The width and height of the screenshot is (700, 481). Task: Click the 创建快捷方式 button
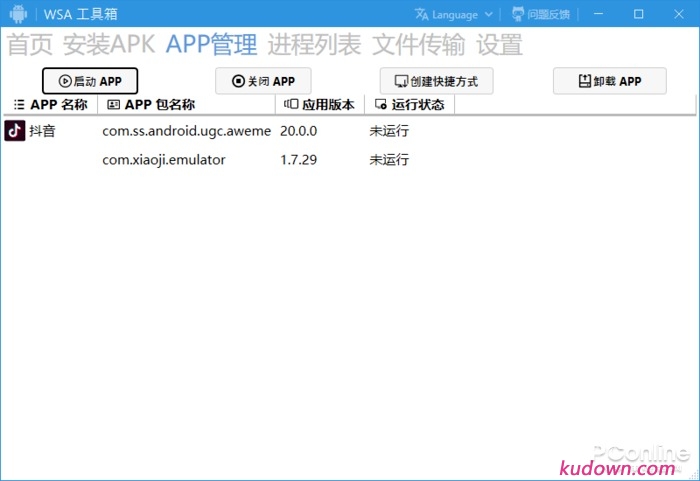[x=437, y=81]
